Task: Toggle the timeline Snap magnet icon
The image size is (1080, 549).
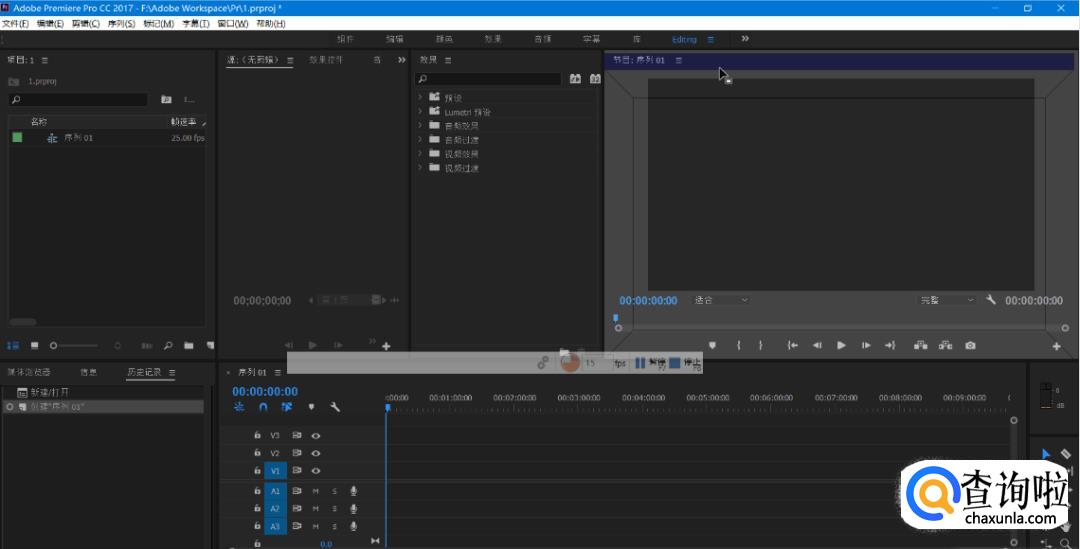Action: coord(263,407)
